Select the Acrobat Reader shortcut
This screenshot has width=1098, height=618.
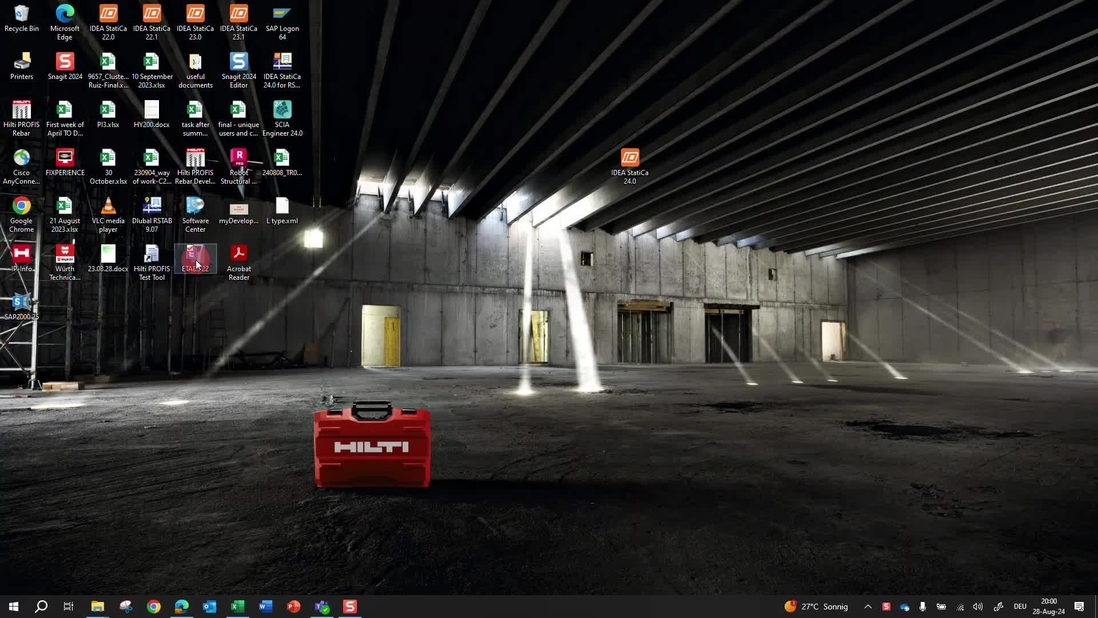click(x=238, y=262)
